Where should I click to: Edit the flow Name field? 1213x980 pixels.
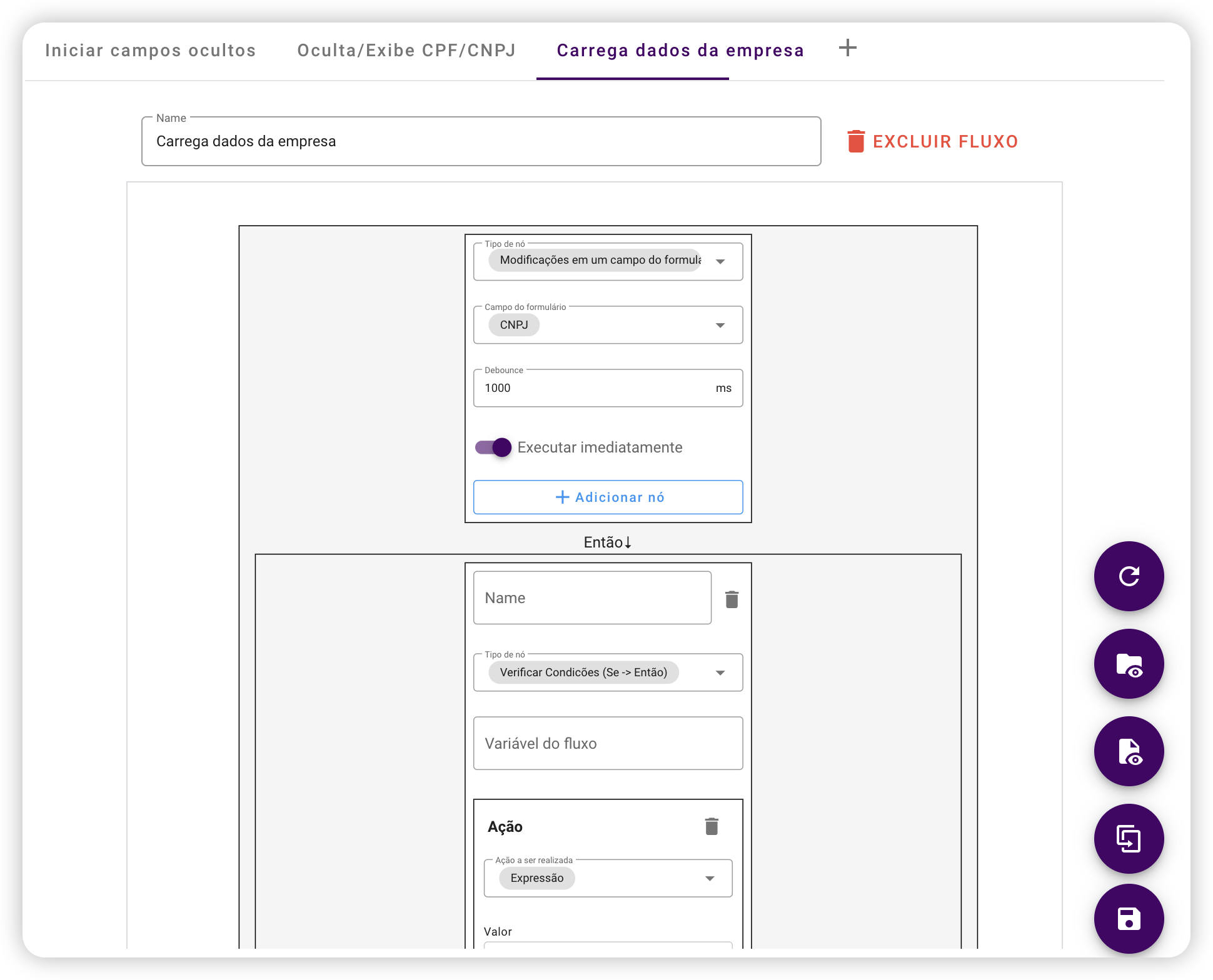481,141
